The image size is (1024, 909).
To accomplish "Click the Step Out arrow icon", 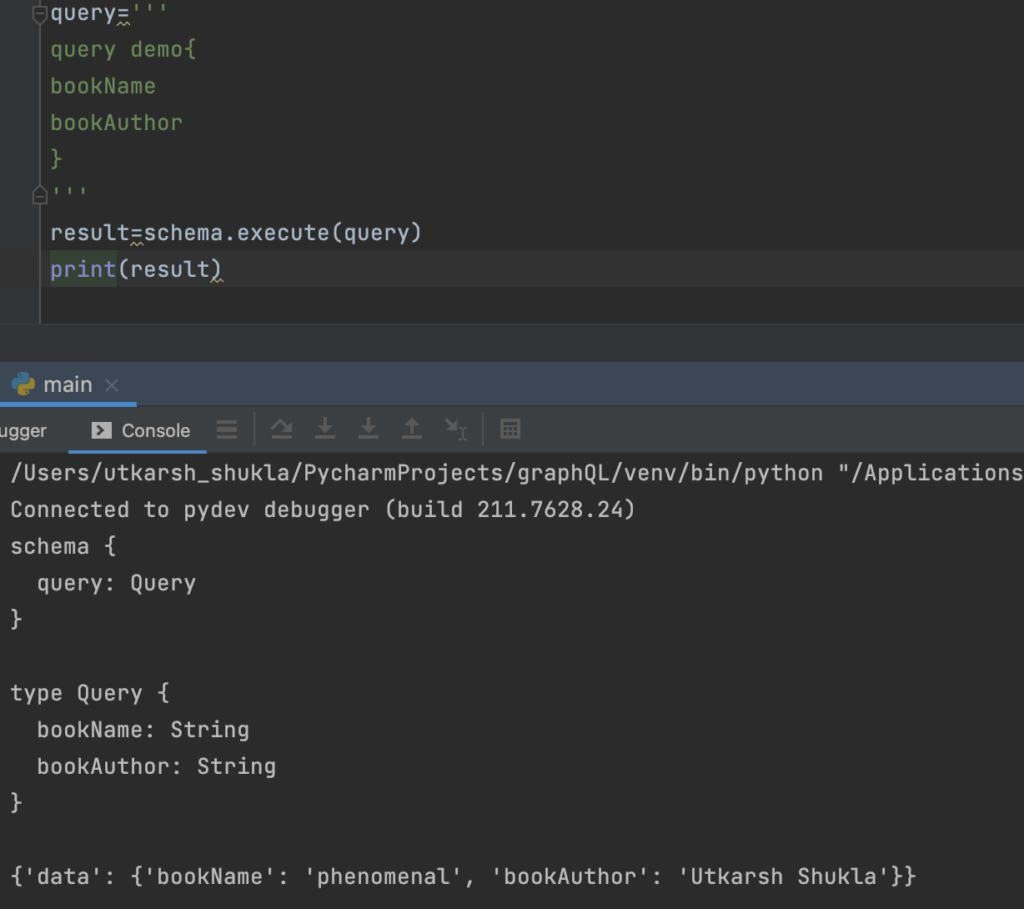I will point(411,429).
